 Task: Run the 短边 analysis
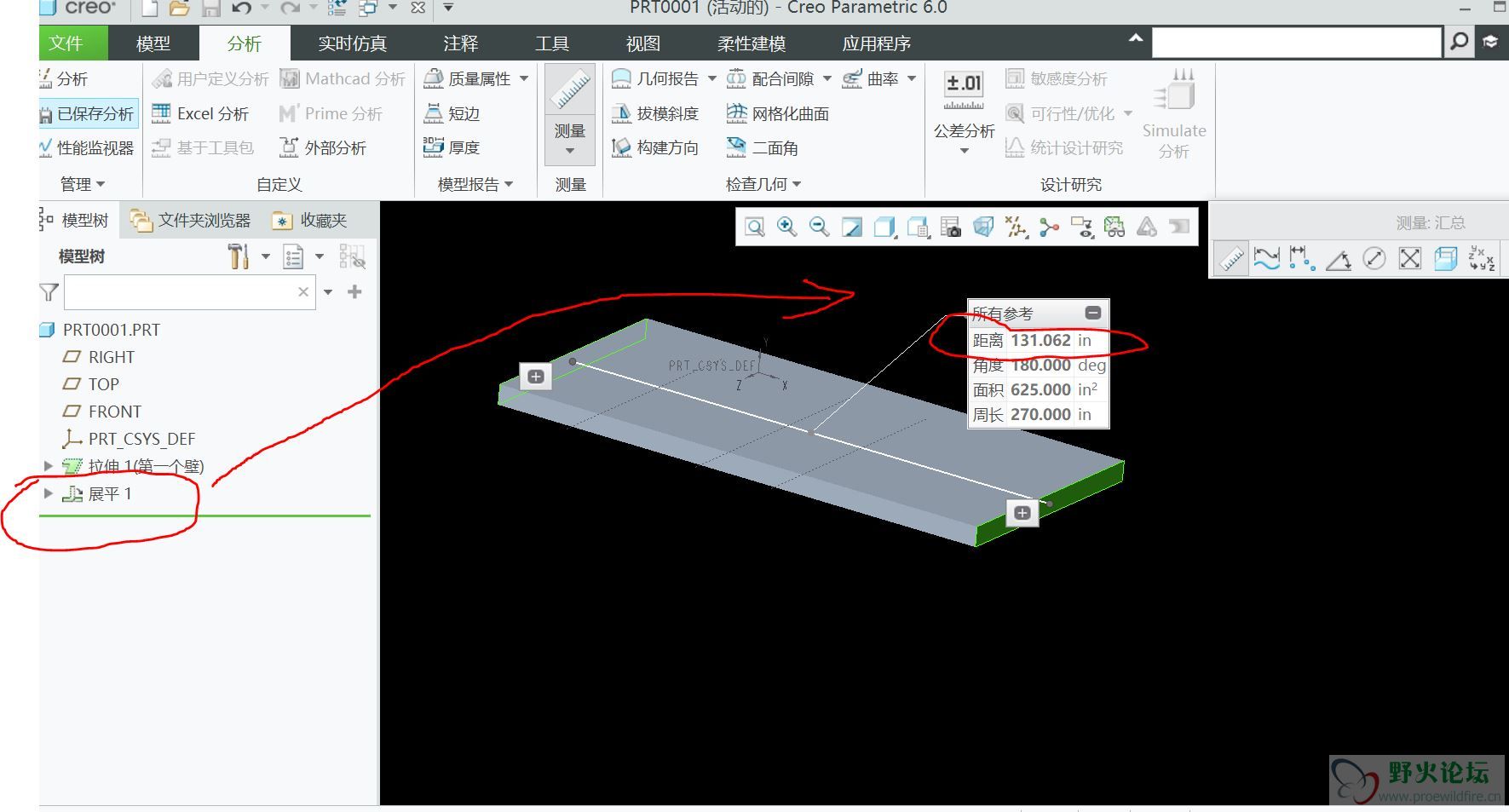[x=452, y=113]
